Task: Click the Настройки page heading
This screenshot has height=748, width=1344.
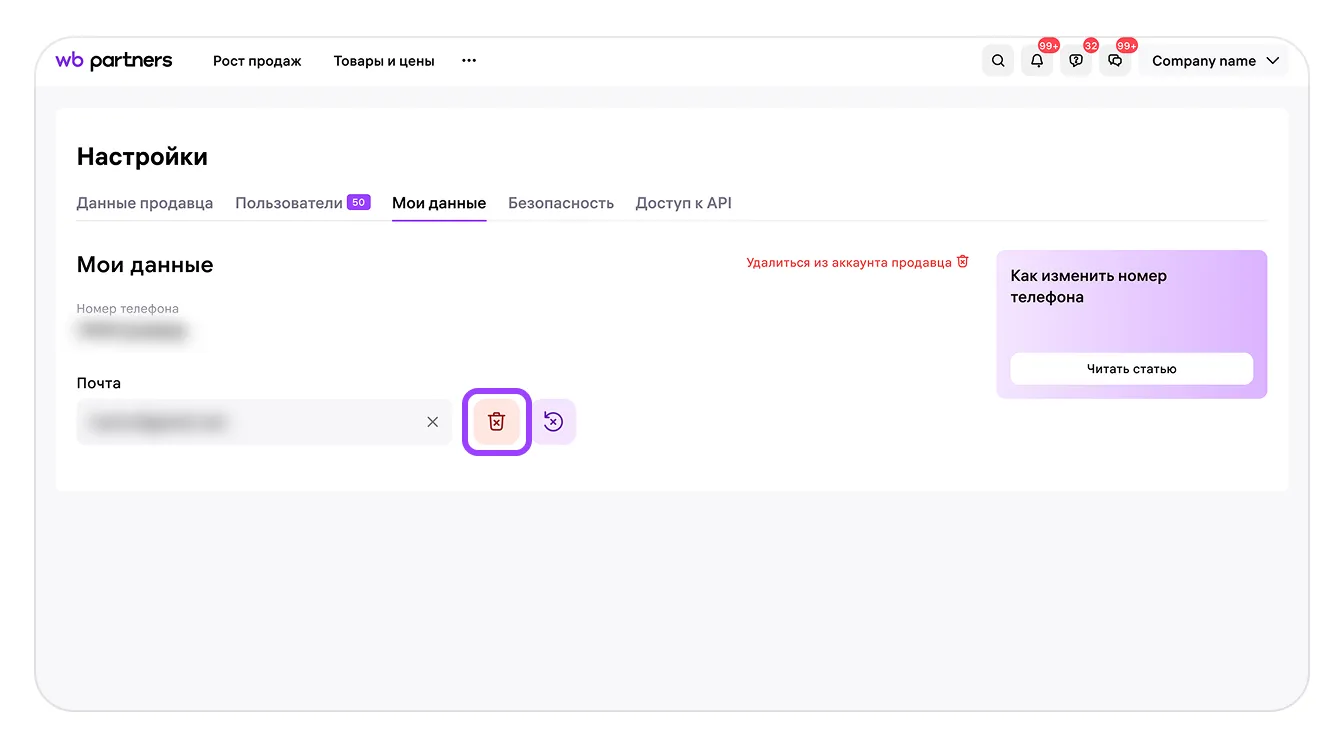Action: [x=142, y=157]
